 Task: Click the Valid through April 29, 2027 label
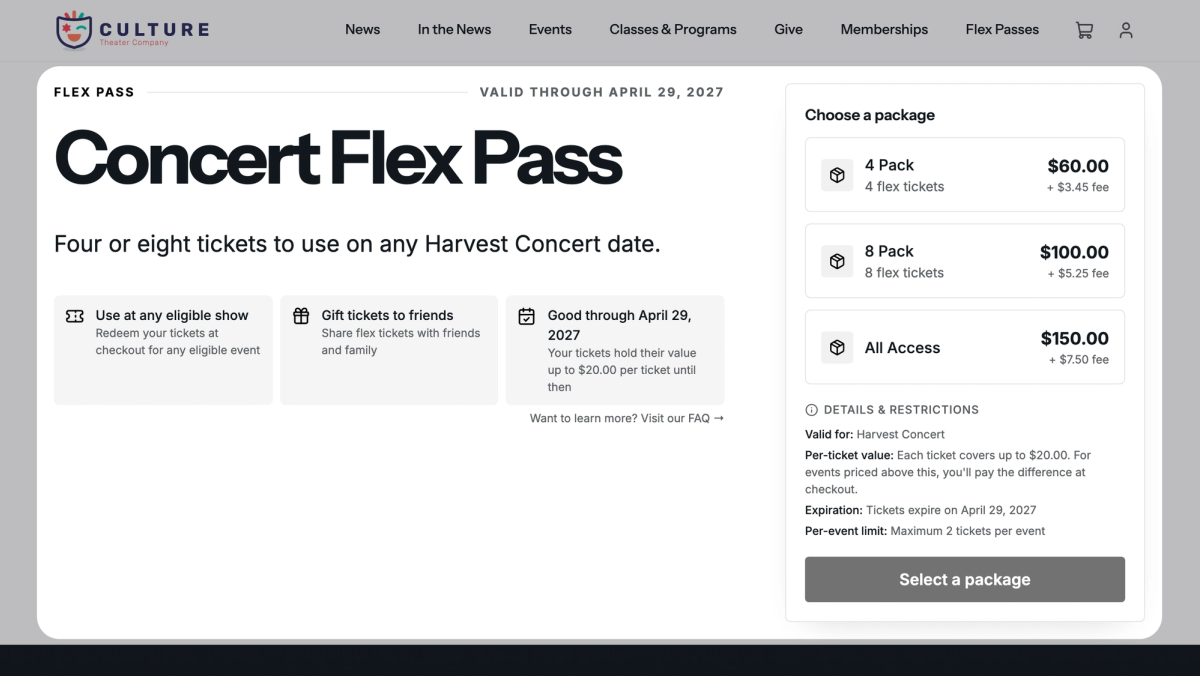click(x=601, y=92)
